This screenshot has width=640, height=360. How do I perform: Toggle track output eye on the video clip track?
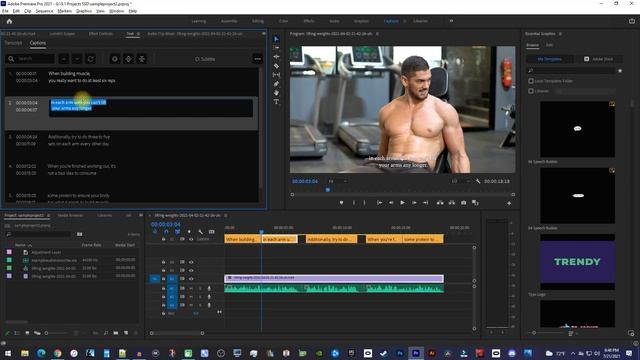[x=191, y=279]
